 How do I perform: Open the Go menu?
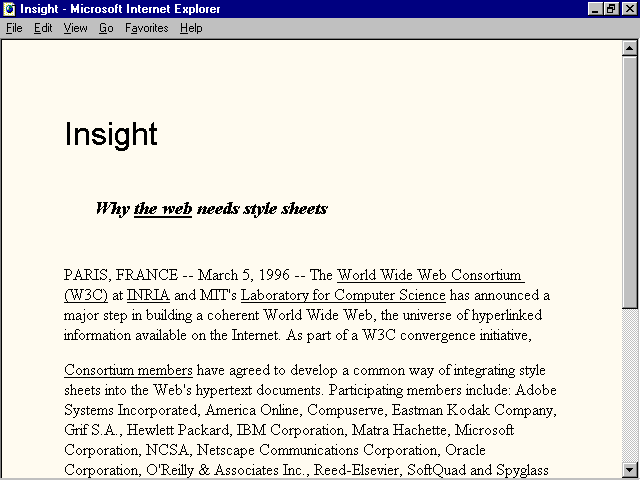[106, 28]
